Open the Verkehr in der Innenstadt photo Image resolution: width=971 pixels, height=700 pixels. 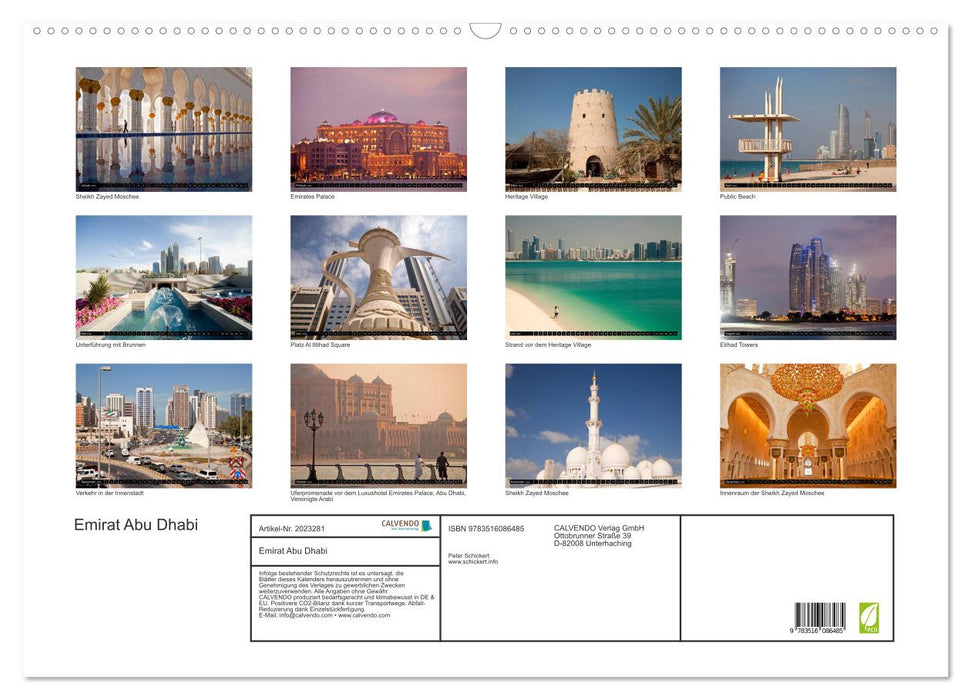[x=164, y=424]
